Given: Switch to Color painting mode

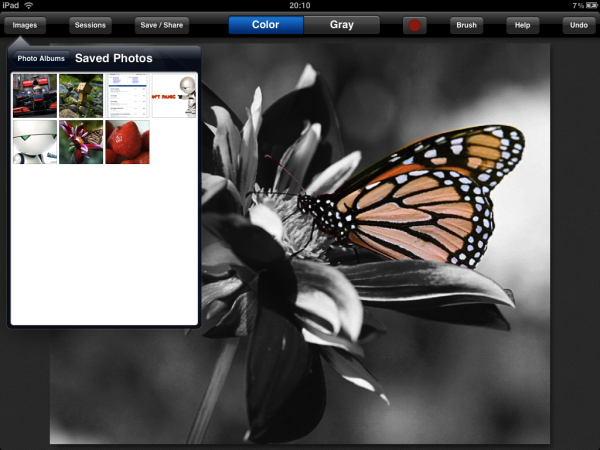Looking at the screenshot, I should tap(265, 25).
